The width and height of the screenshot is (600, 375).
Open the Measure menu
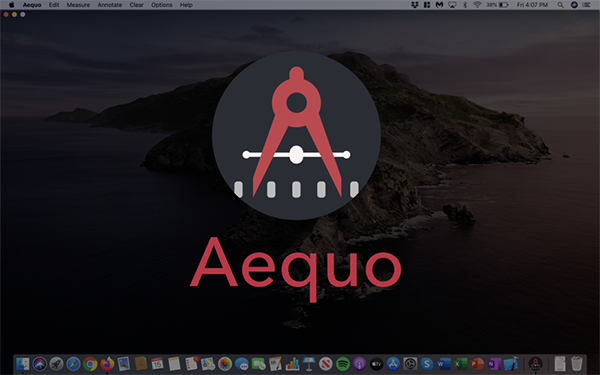point(78,5)
